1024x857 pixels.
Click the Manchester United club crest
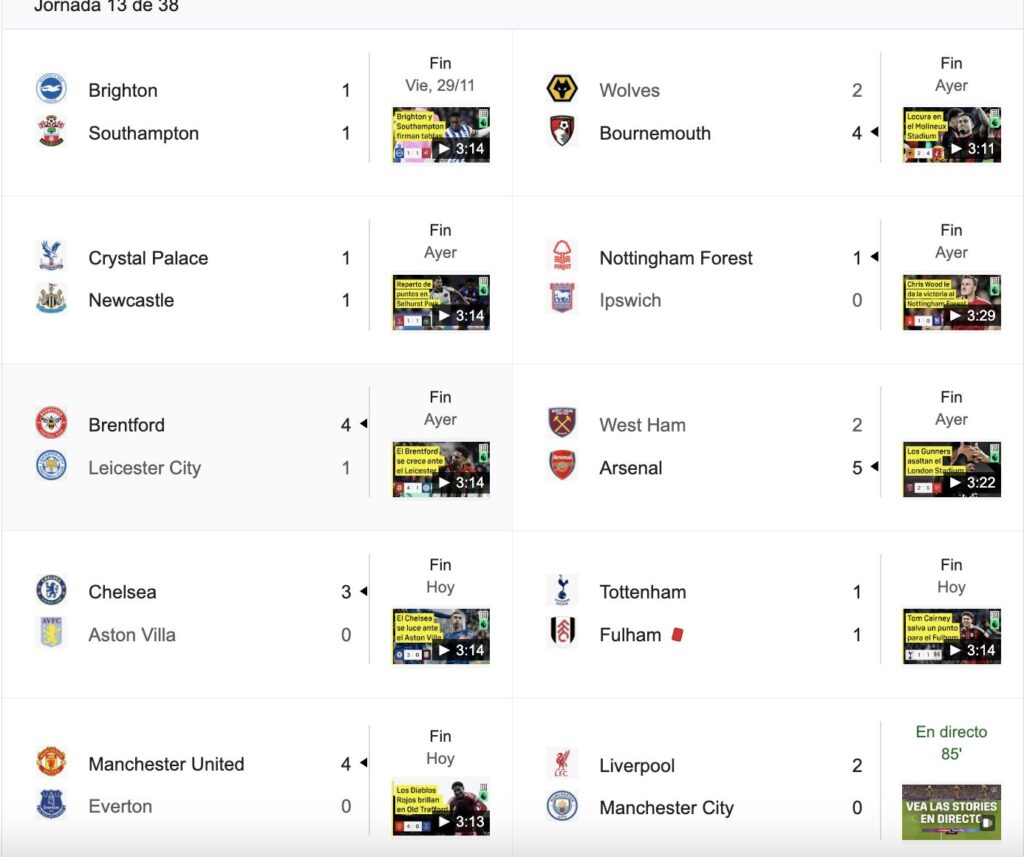pyautogui.click(x=51, y=762)
